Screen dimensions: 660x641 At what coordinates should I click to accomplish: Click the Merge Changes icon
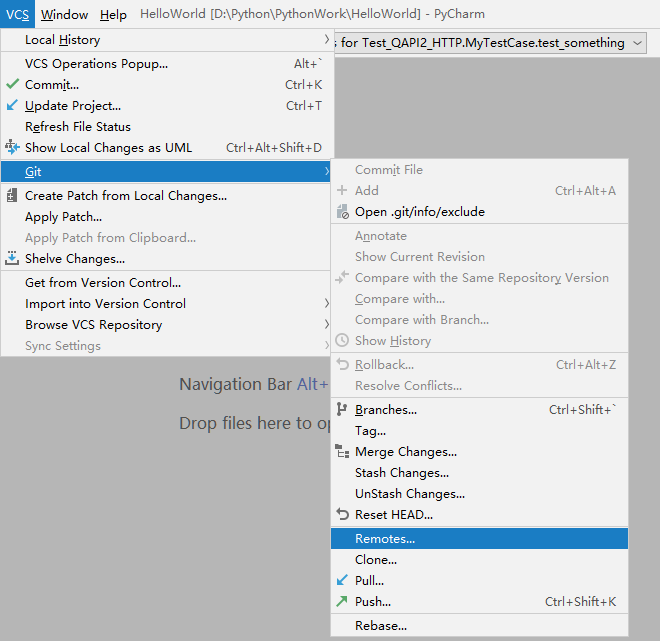(x=342, y=451)
